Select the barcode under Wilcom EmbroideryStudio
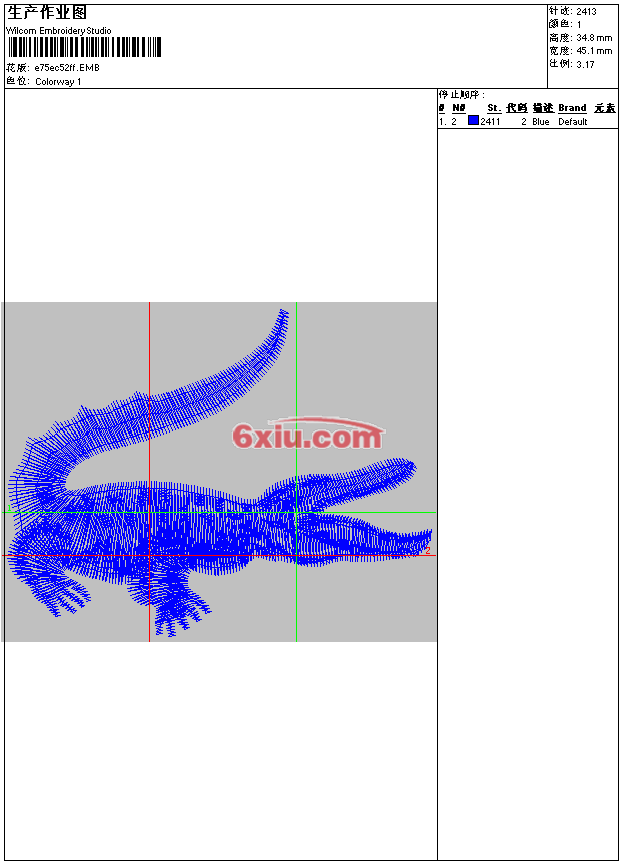This screenshot has width=620, height=861. click(84, 47)
